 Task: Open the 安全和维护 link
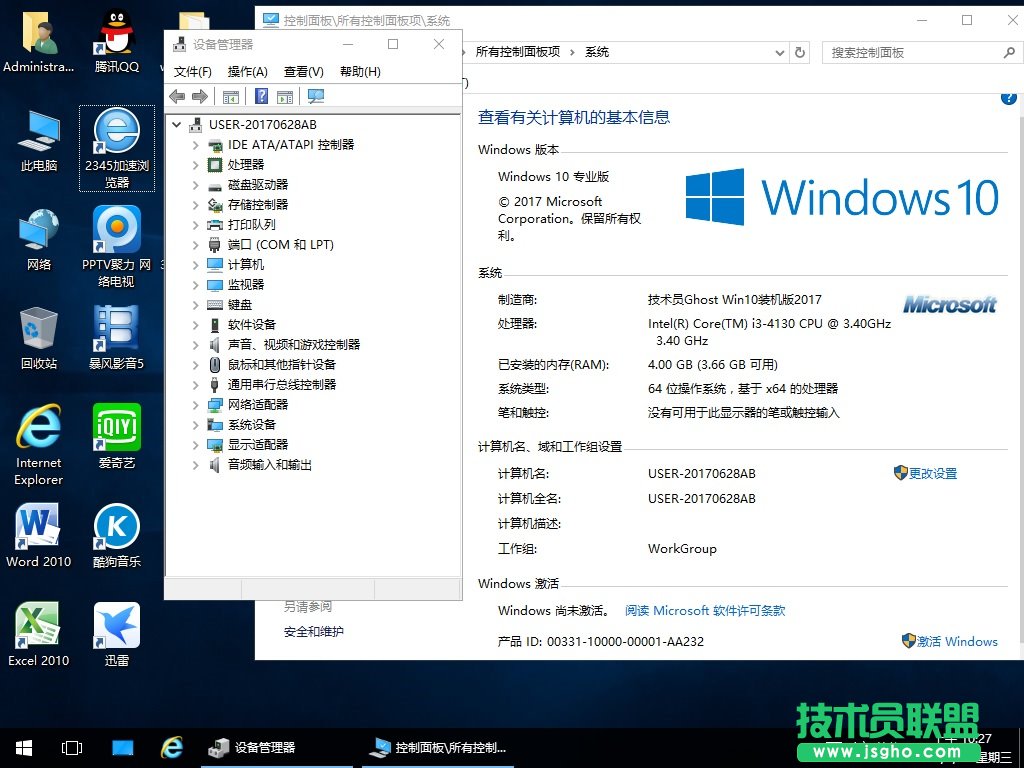[x=313, y=632]
